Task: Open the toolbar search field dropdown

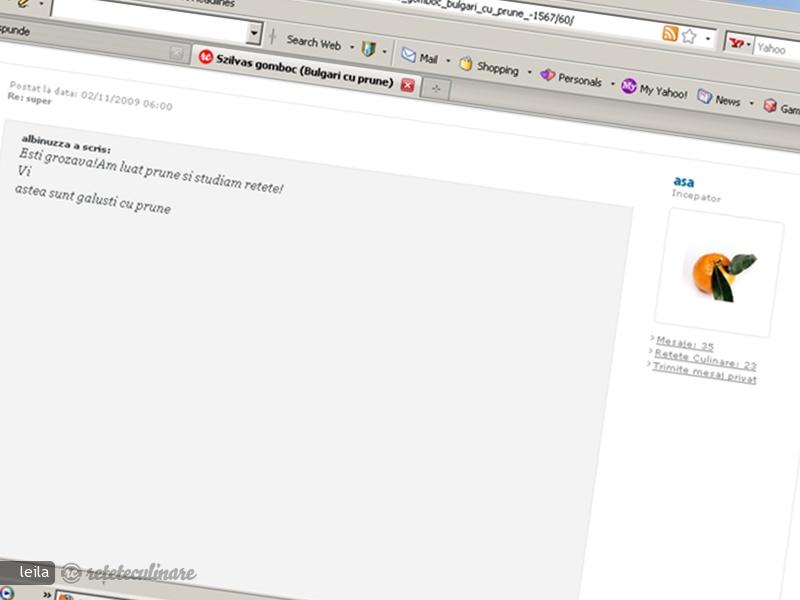Action: coord(254,33)
